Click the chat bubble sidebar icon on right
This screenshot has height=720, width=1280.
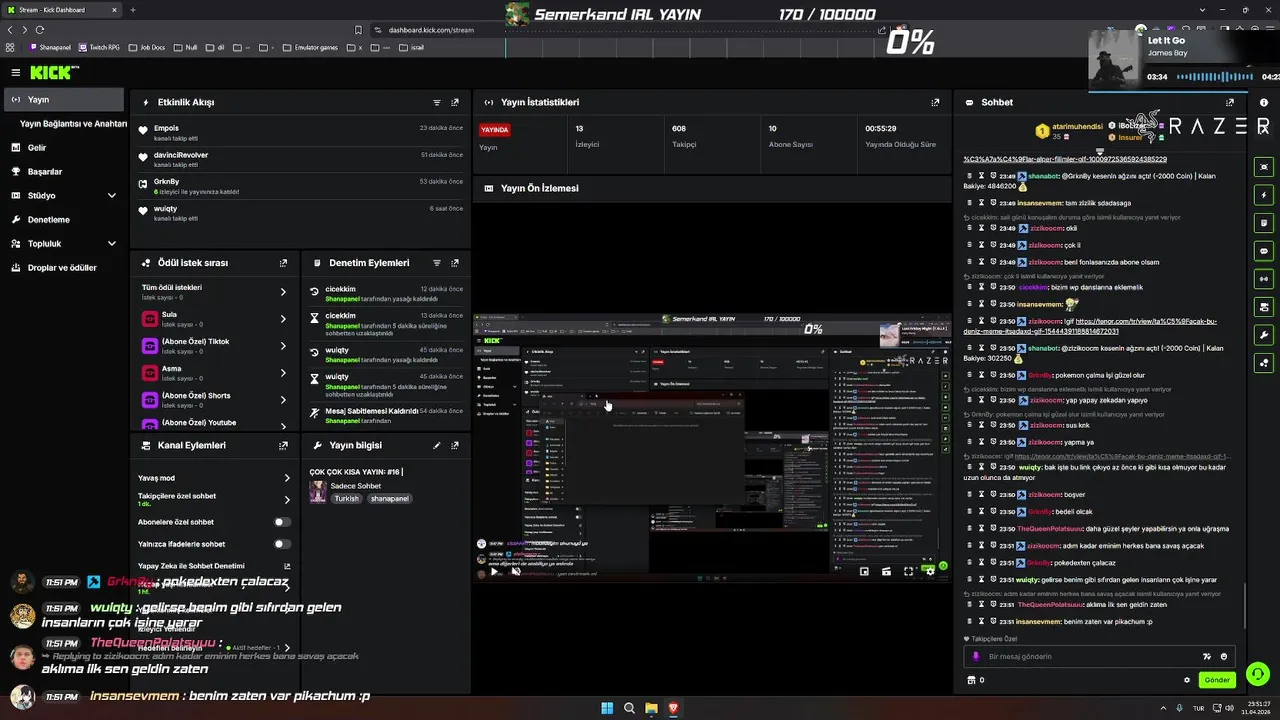[x=1264, y=251]
